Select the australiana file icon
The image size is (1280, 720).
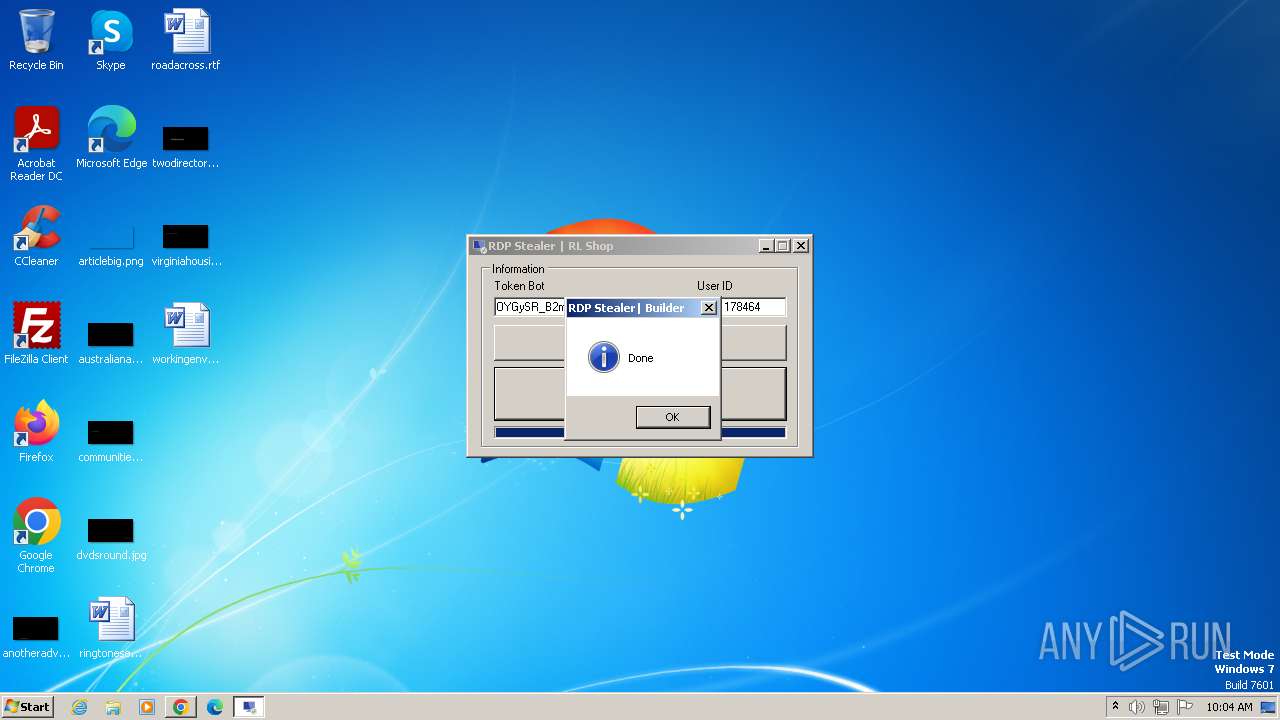click(x=111, y=341)
